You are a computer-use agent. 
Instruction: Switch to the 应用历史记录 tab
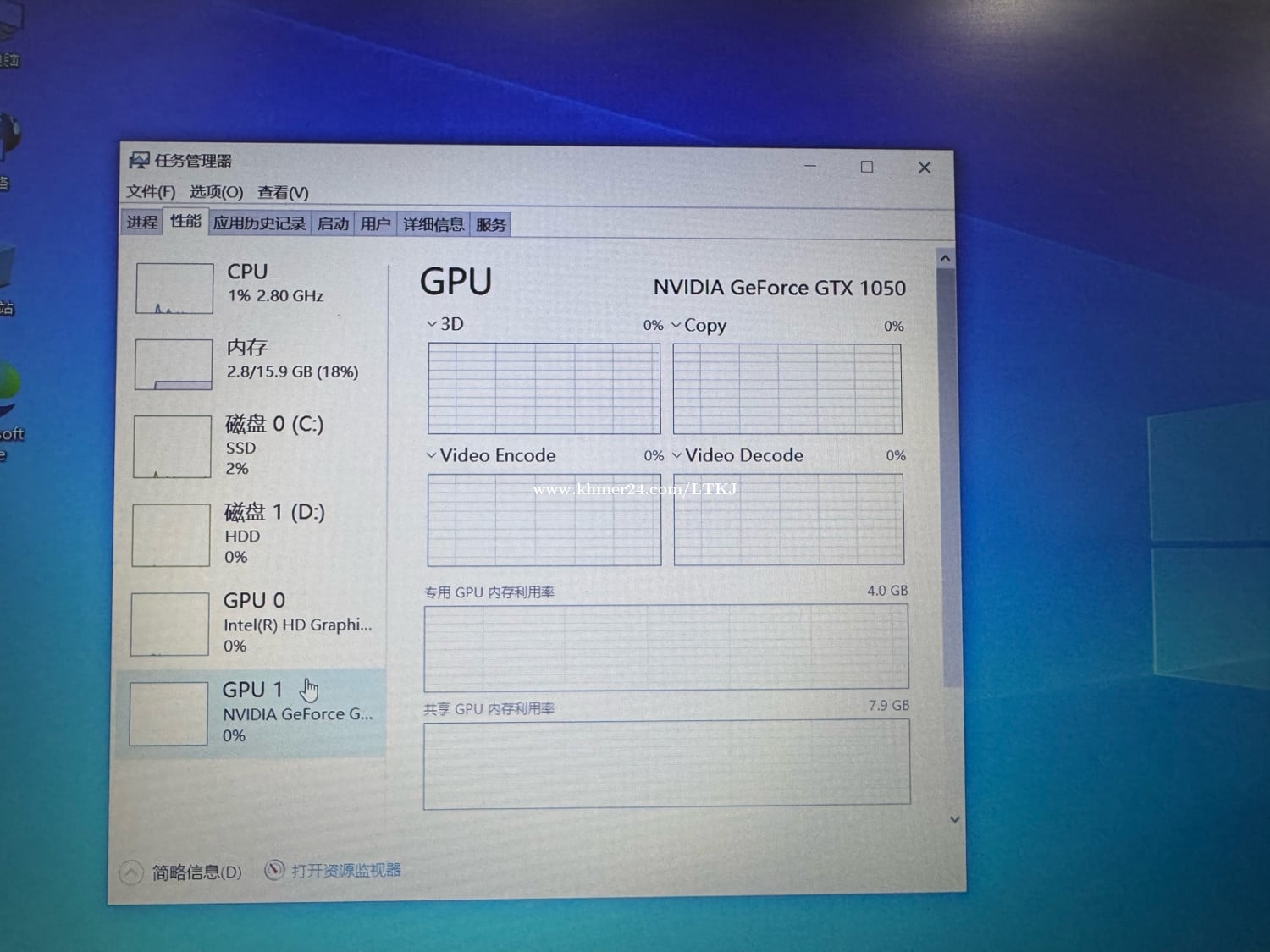pyautogui.click(x=259, y=223)
